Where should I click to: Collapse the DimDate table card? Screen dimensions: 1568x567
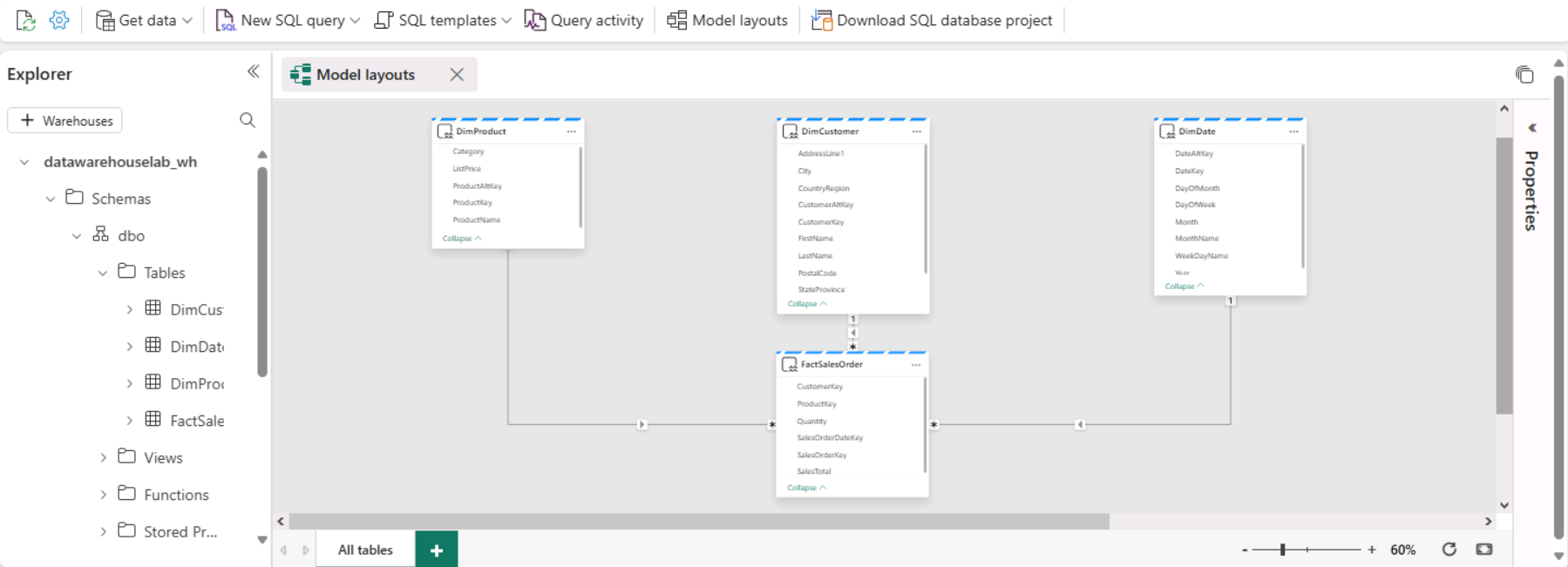[1184, 286]
